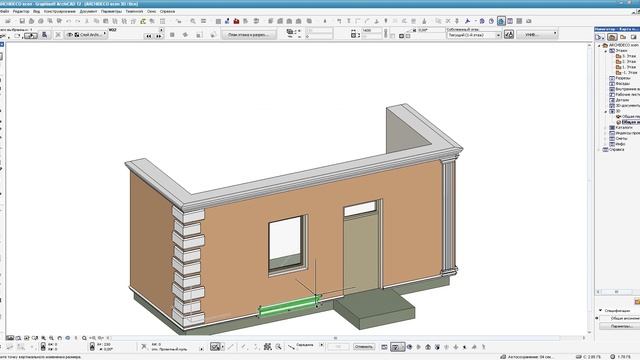Toggle the first coordinate lock icon bottom bar
640x360 pixels.
(43, 347)
